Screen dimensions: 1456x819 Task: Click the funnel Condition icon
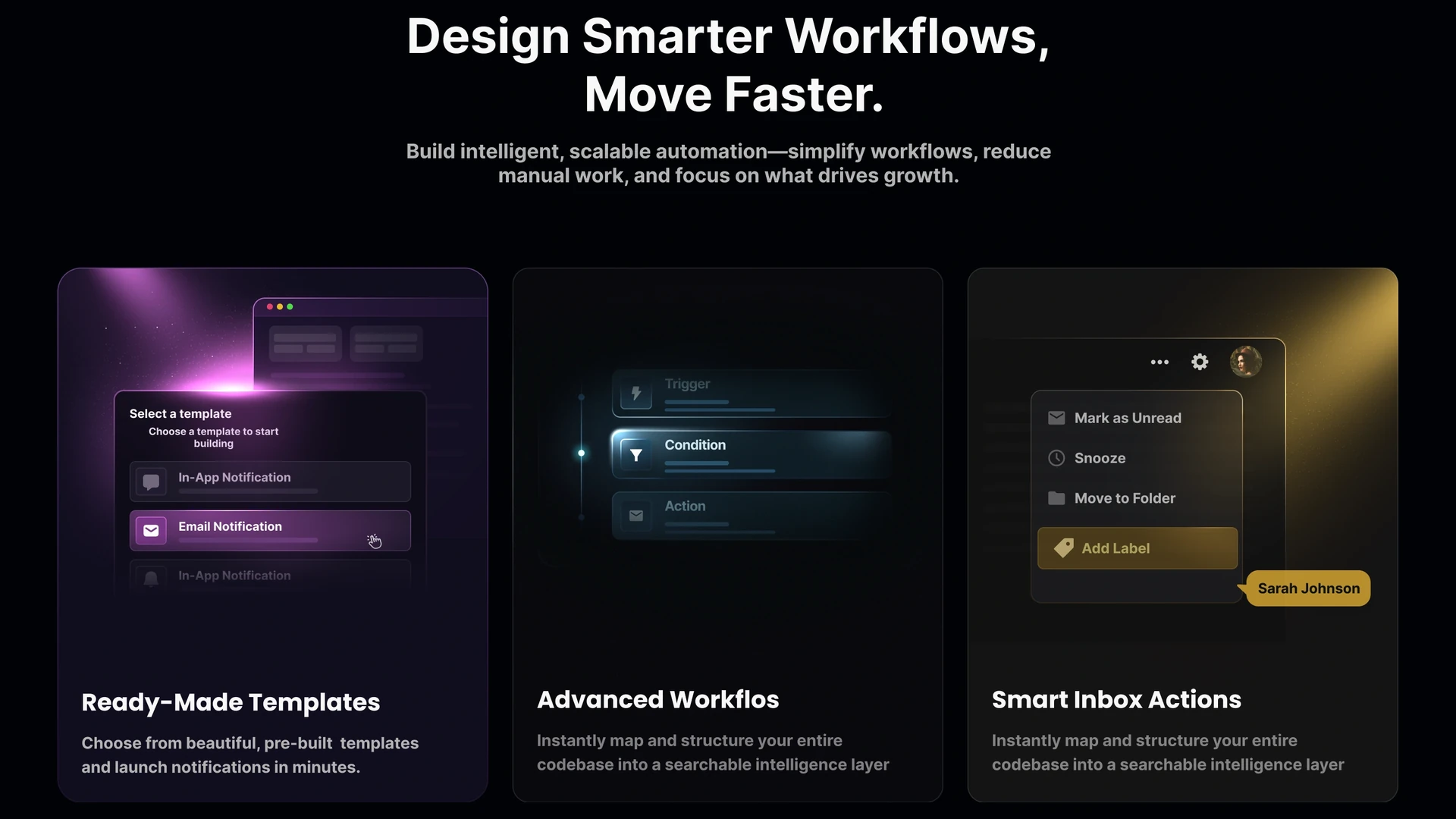636,454
